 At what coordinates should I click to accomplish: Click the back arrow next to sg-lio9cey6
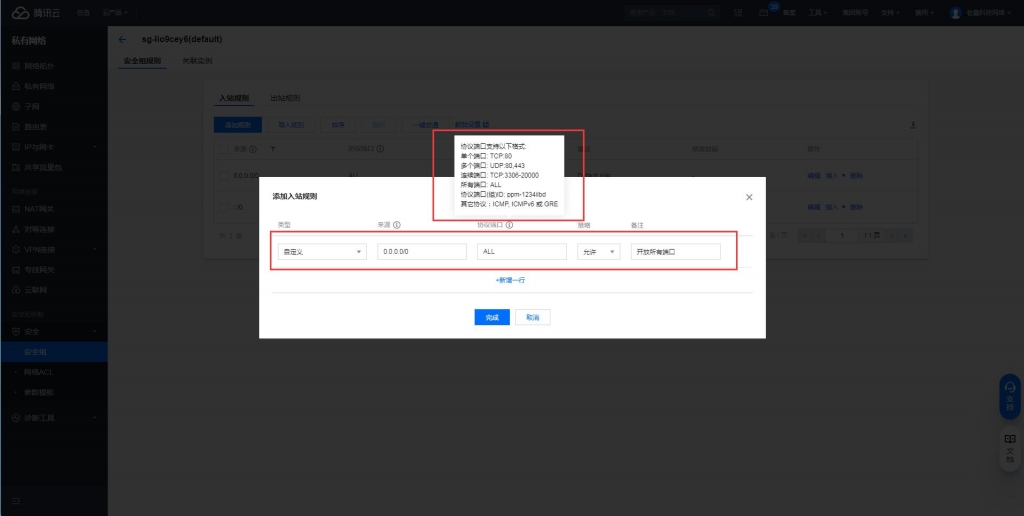(x=122, y=39)
